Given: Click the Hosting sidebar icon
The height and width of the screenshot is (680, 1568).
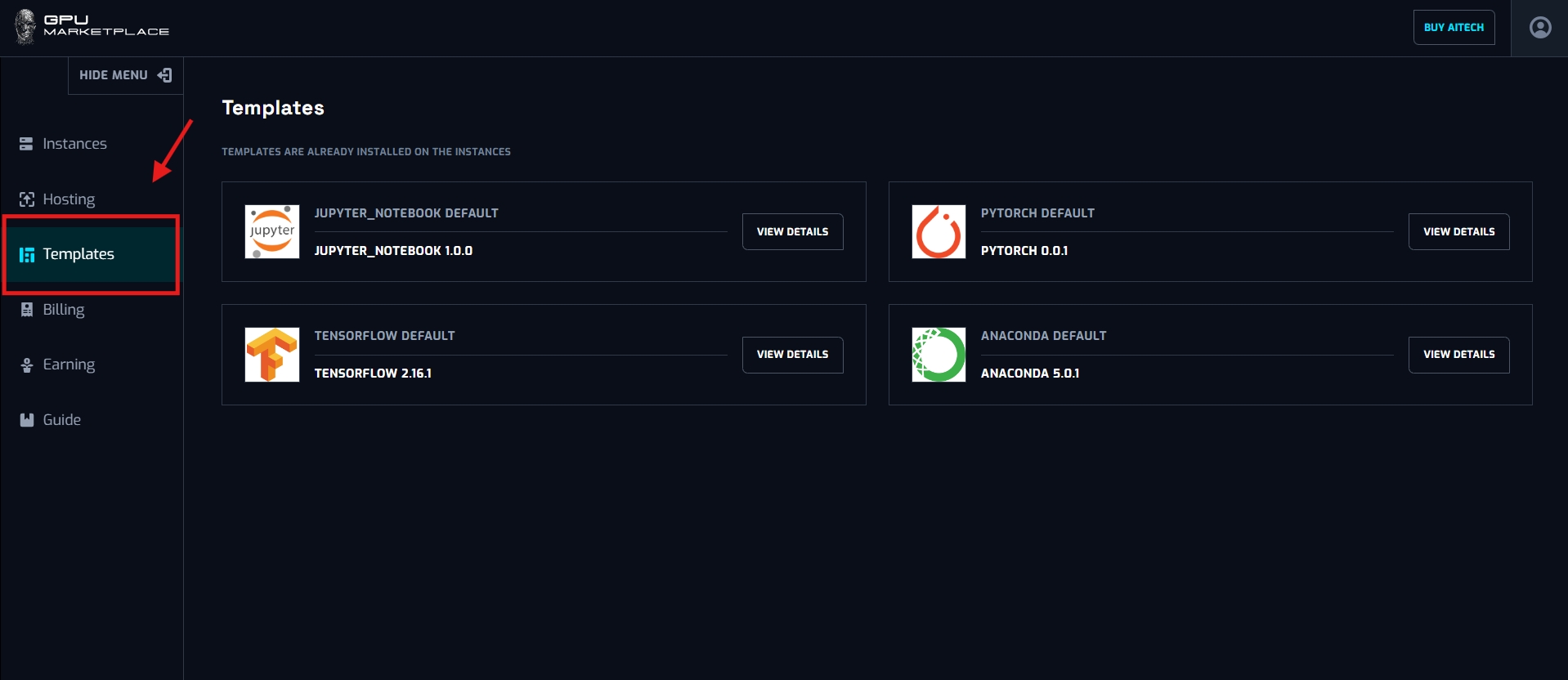Looking at the screenshot, I should [x=26, y=199].
